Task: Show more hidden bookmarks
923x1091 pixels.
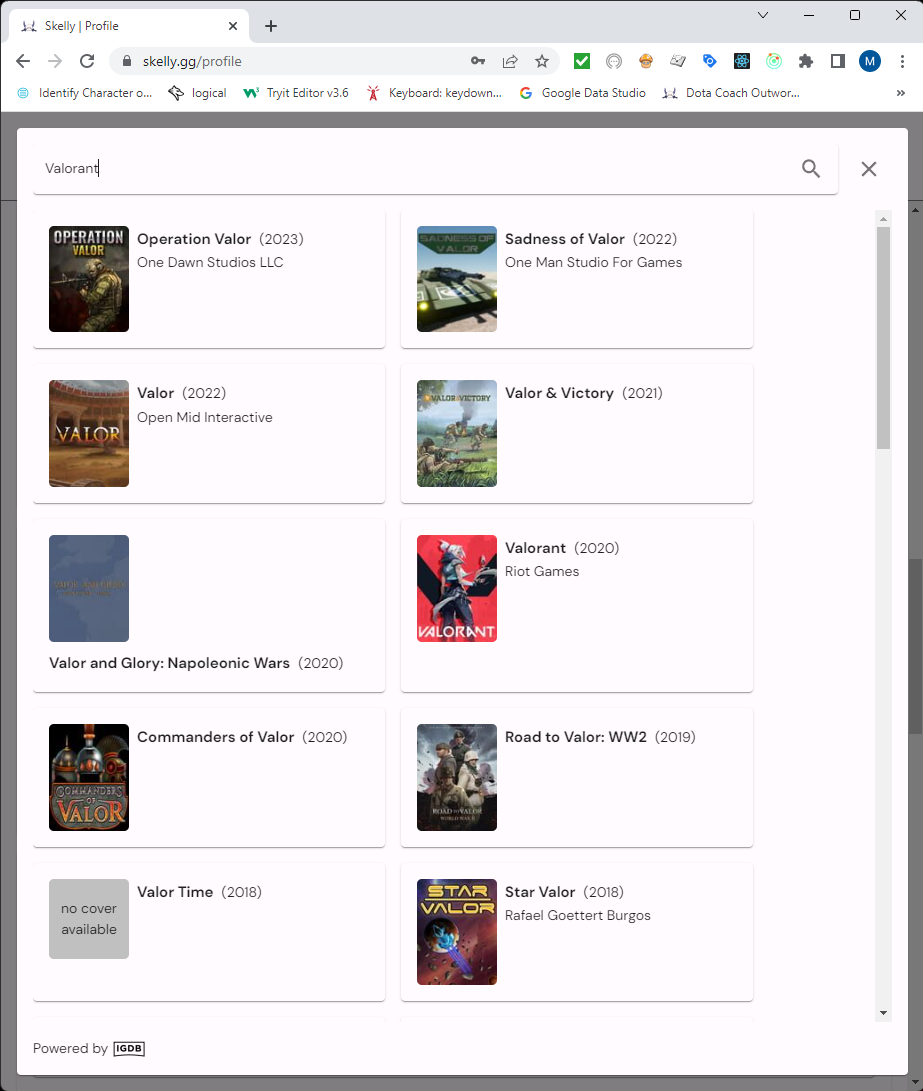Action: (901, 93)
